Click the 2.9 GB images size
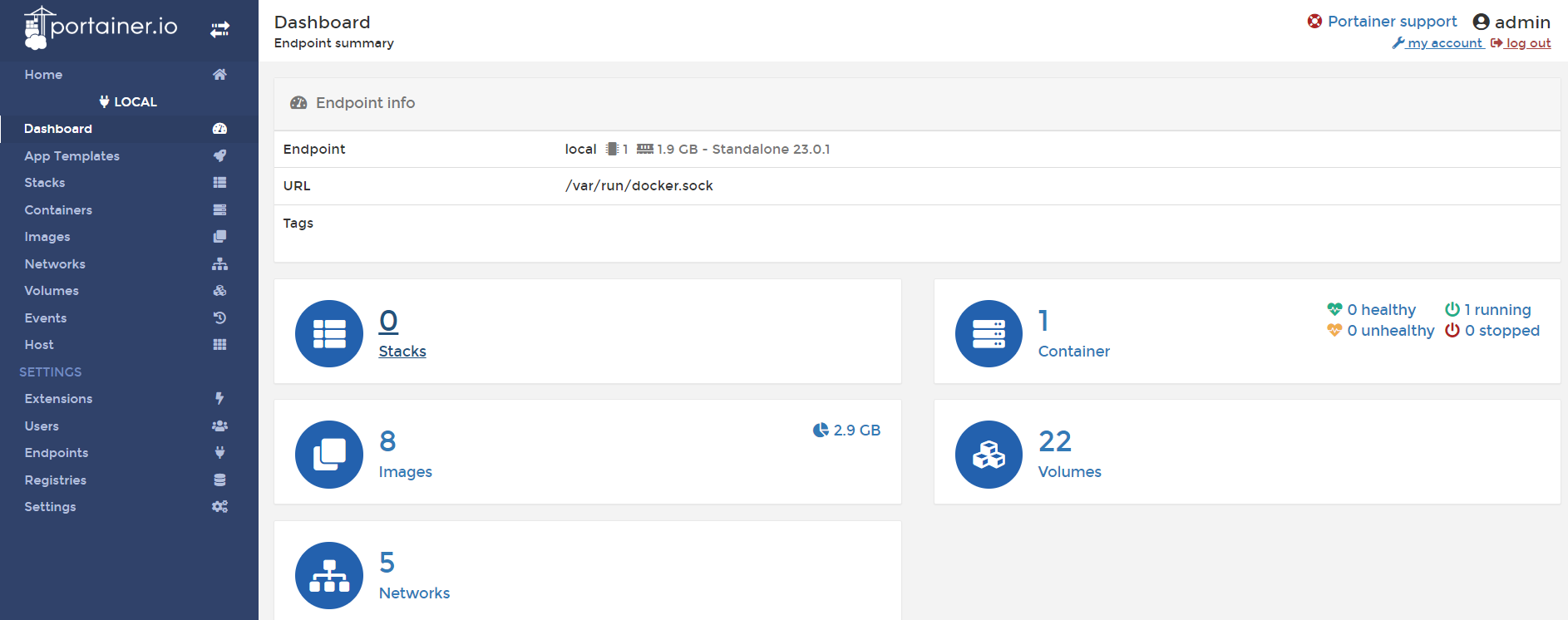 tap(847, 431)
